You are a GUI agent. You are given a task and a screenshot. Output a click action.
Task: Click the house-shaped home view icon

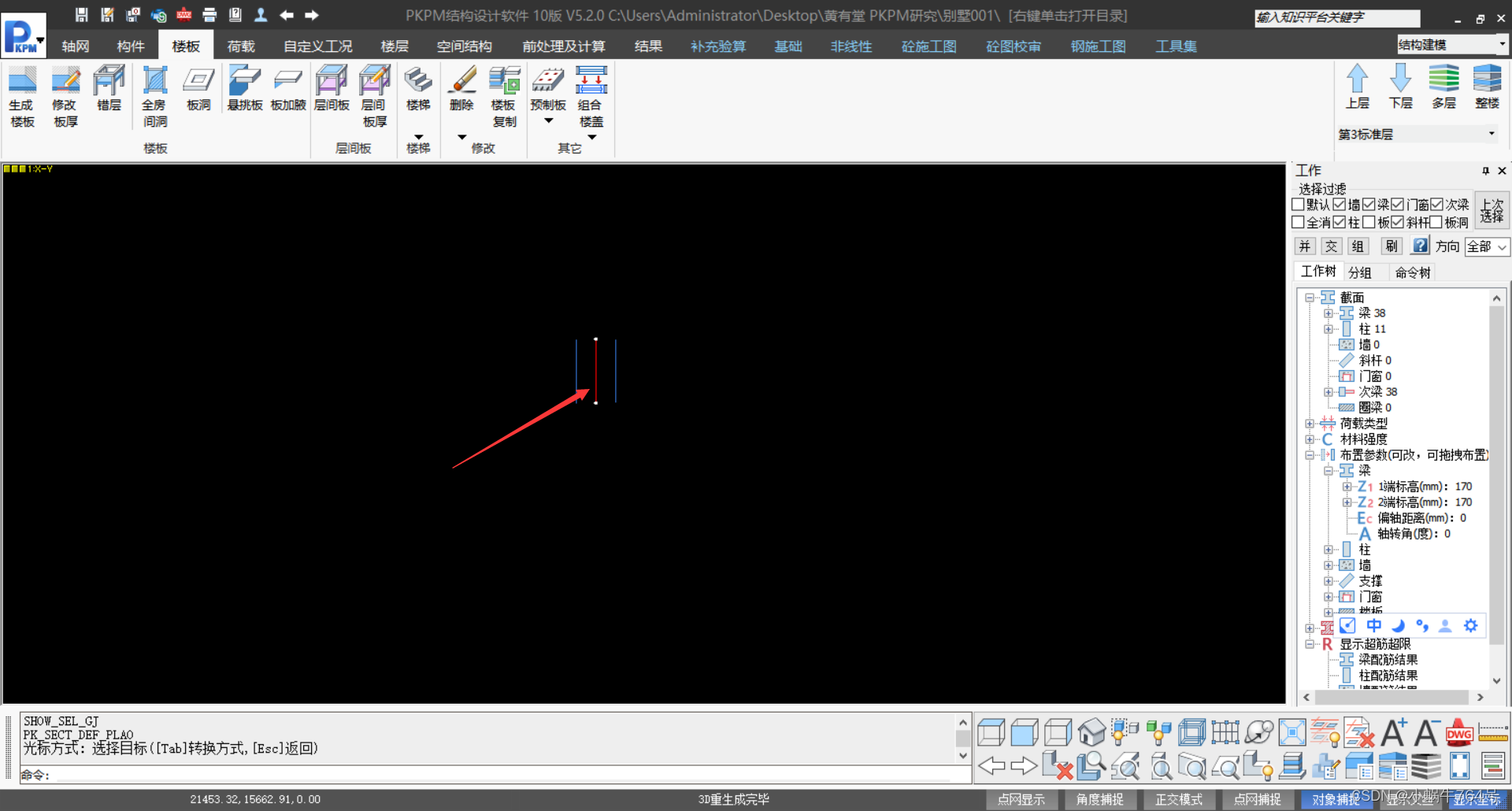coord(1091,732)
